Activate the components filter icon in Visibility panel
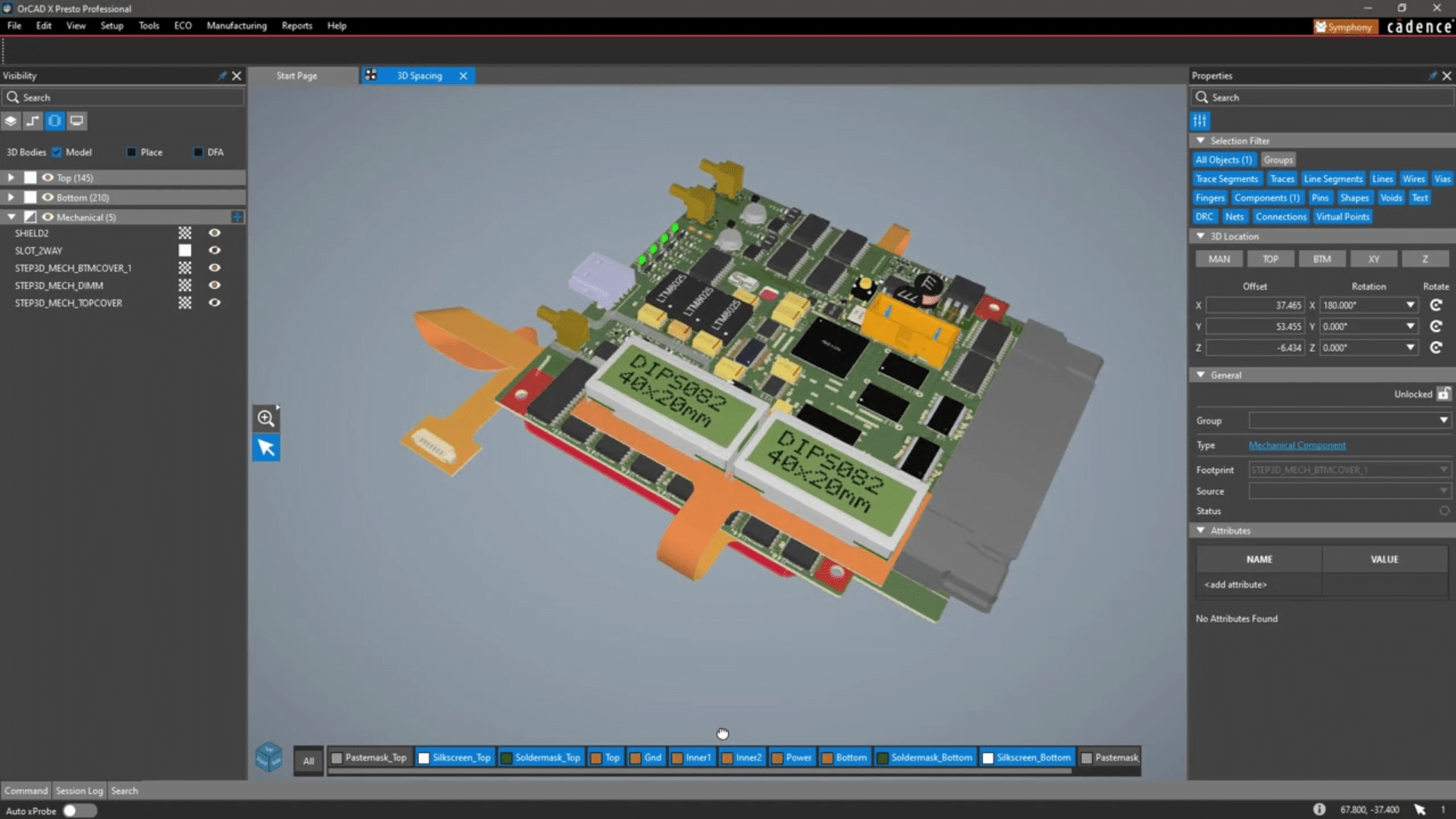This screenshot has height=819, width=1456. click(54, 121)
